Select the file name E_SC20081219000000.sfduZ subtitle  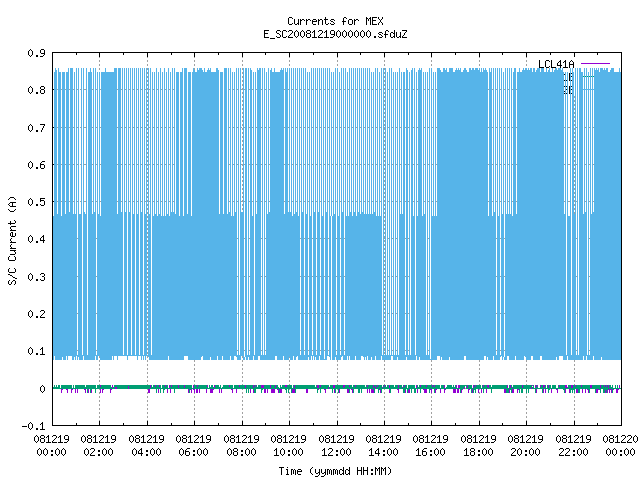click(x=335, y=34)
